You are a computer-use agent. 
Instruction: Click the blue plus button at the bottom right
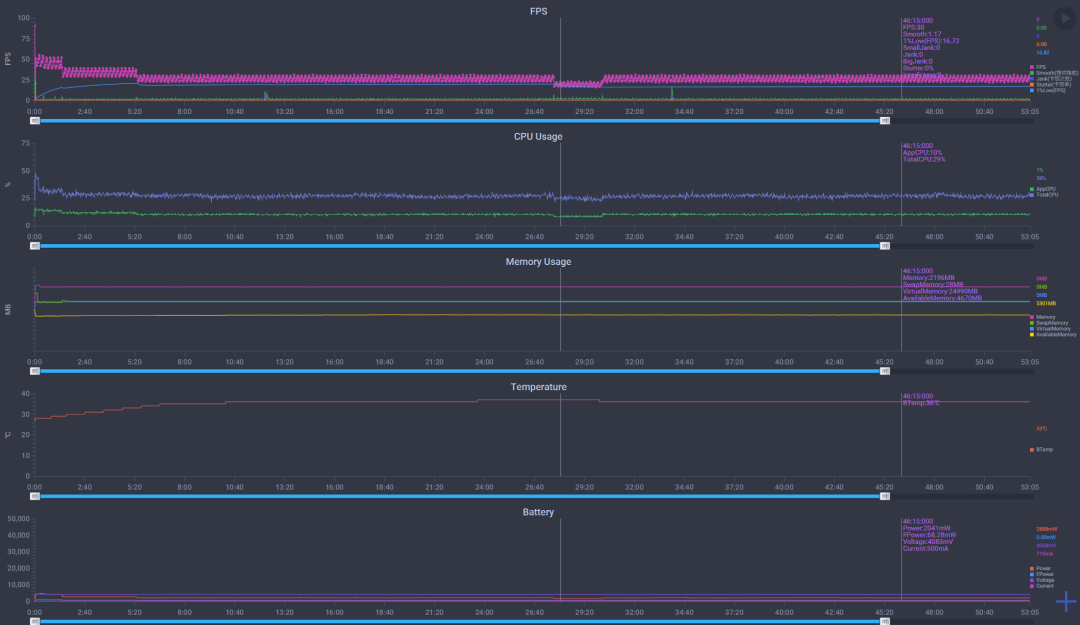click(1066, 601)
